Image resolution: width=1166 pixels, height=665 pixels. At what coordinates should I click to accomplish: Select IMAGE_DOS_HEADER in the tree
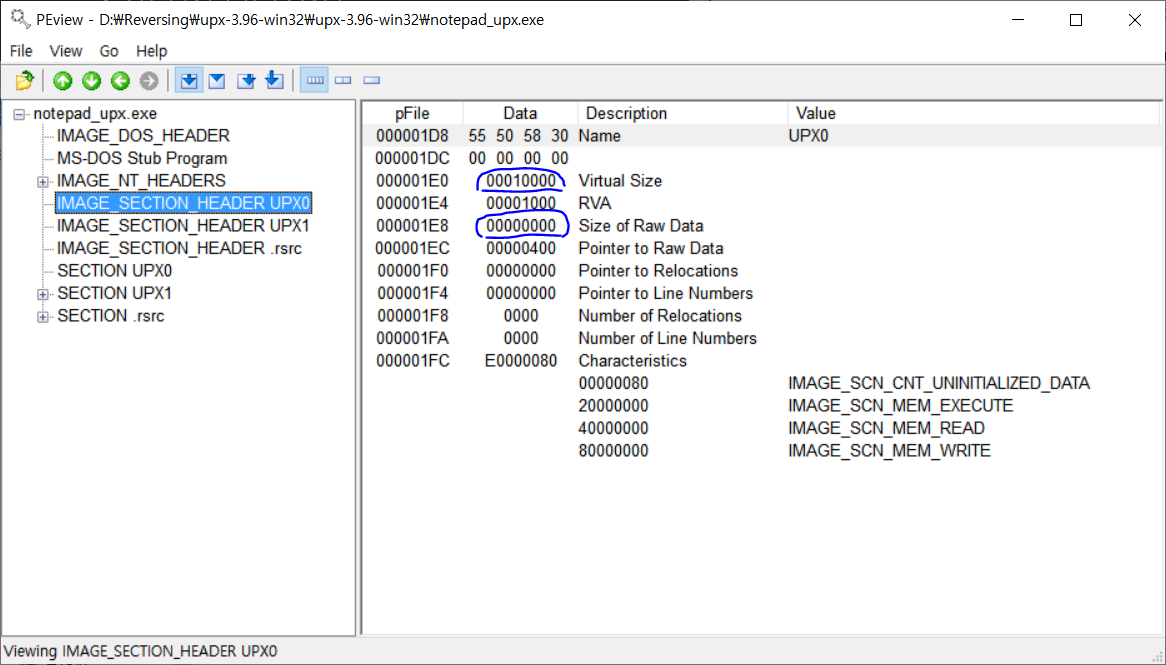tap(143, 135)
